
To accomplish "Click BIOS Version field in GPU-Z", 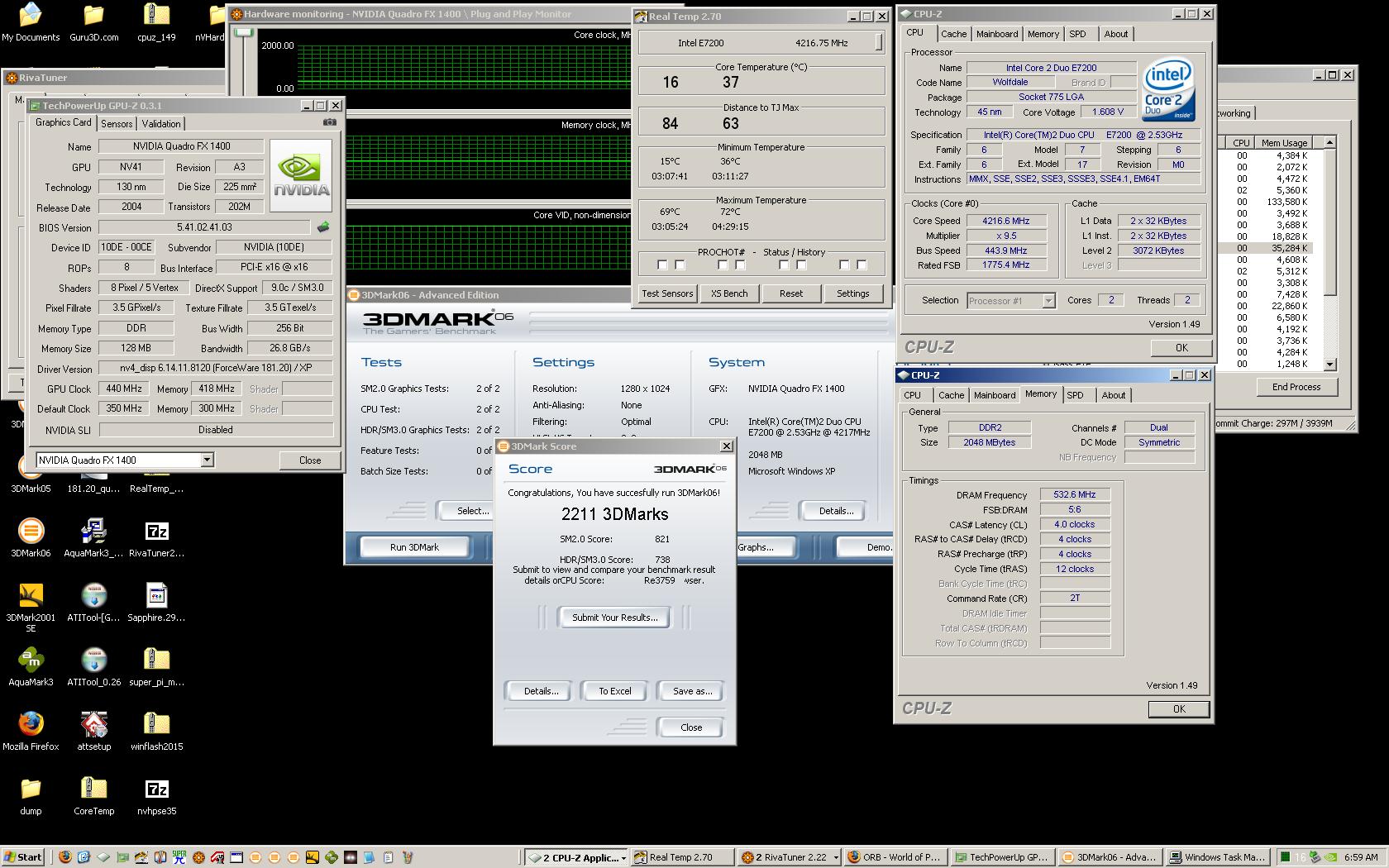I will (x=205, y=227).
